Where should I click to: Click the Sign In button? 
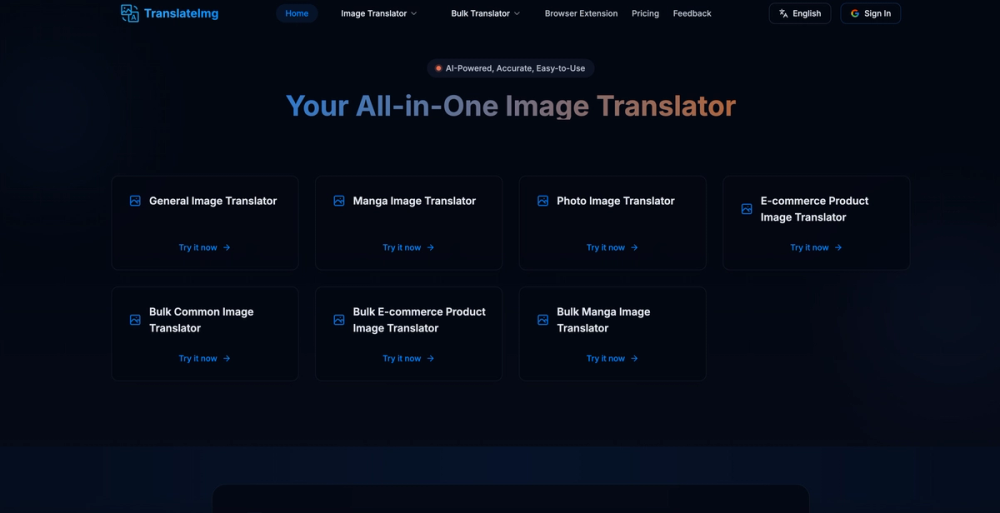click(x=871, y=13)
